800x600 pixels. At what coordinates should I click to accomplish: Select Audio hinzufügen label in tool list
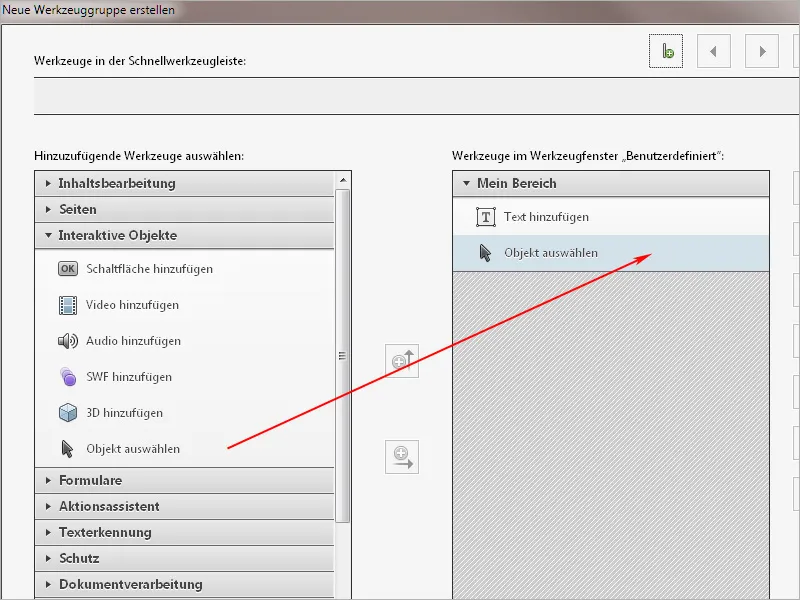[134, 341]
